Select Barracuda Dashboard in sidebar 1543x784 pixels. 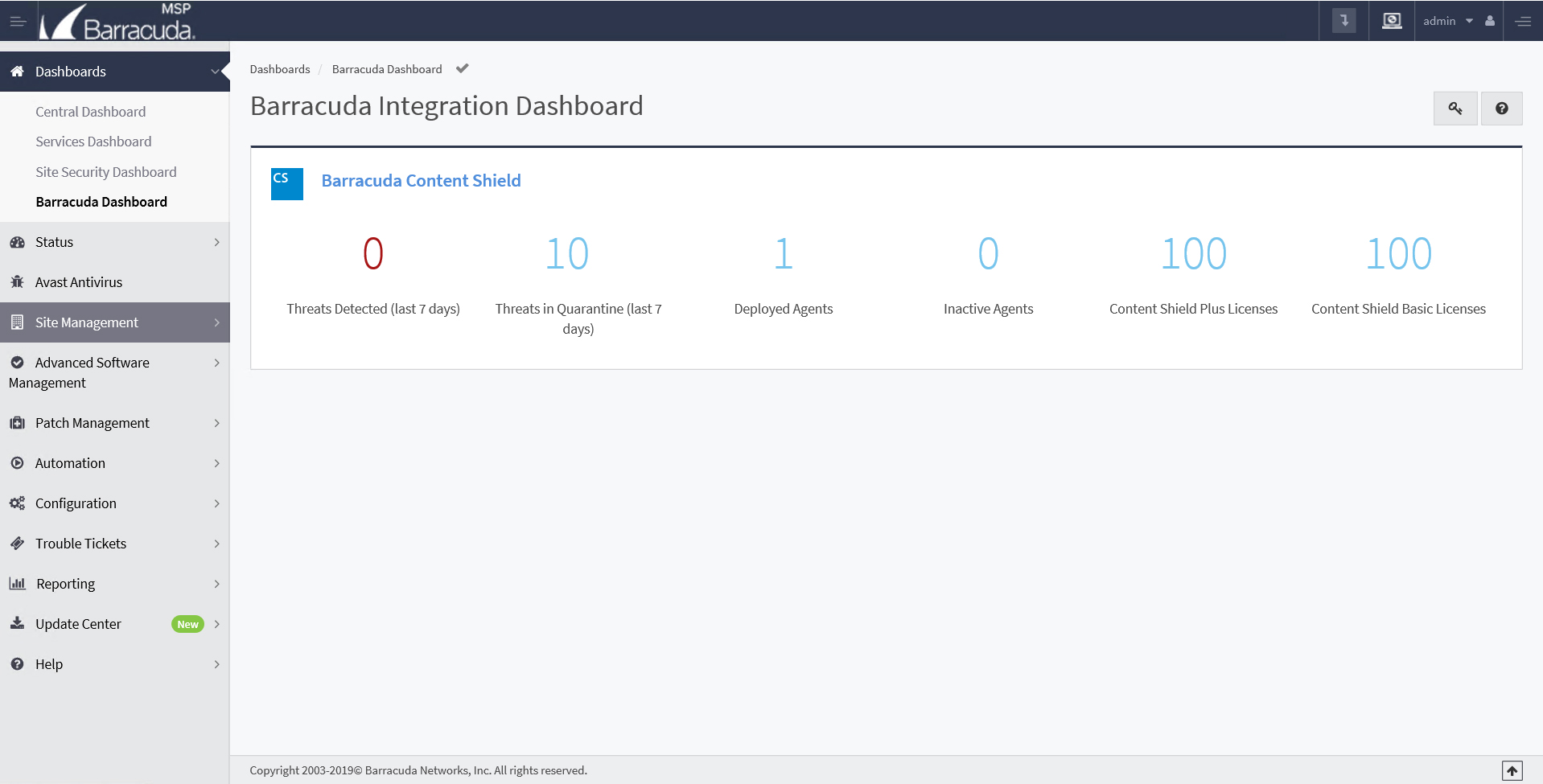click(x=101, y=202)
